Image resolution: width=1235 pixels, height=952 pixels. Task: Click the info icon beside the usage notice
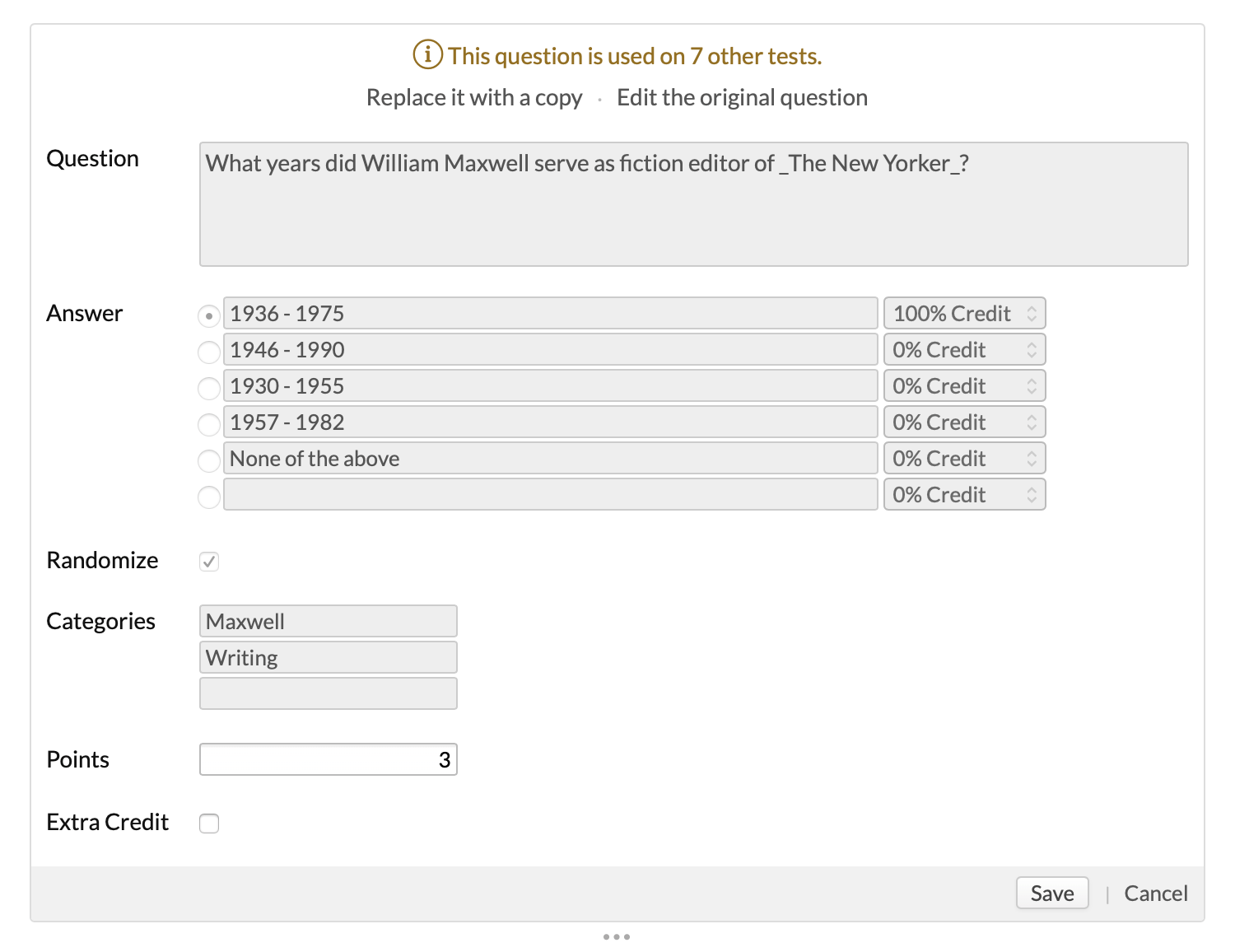[x=427, y=55]
